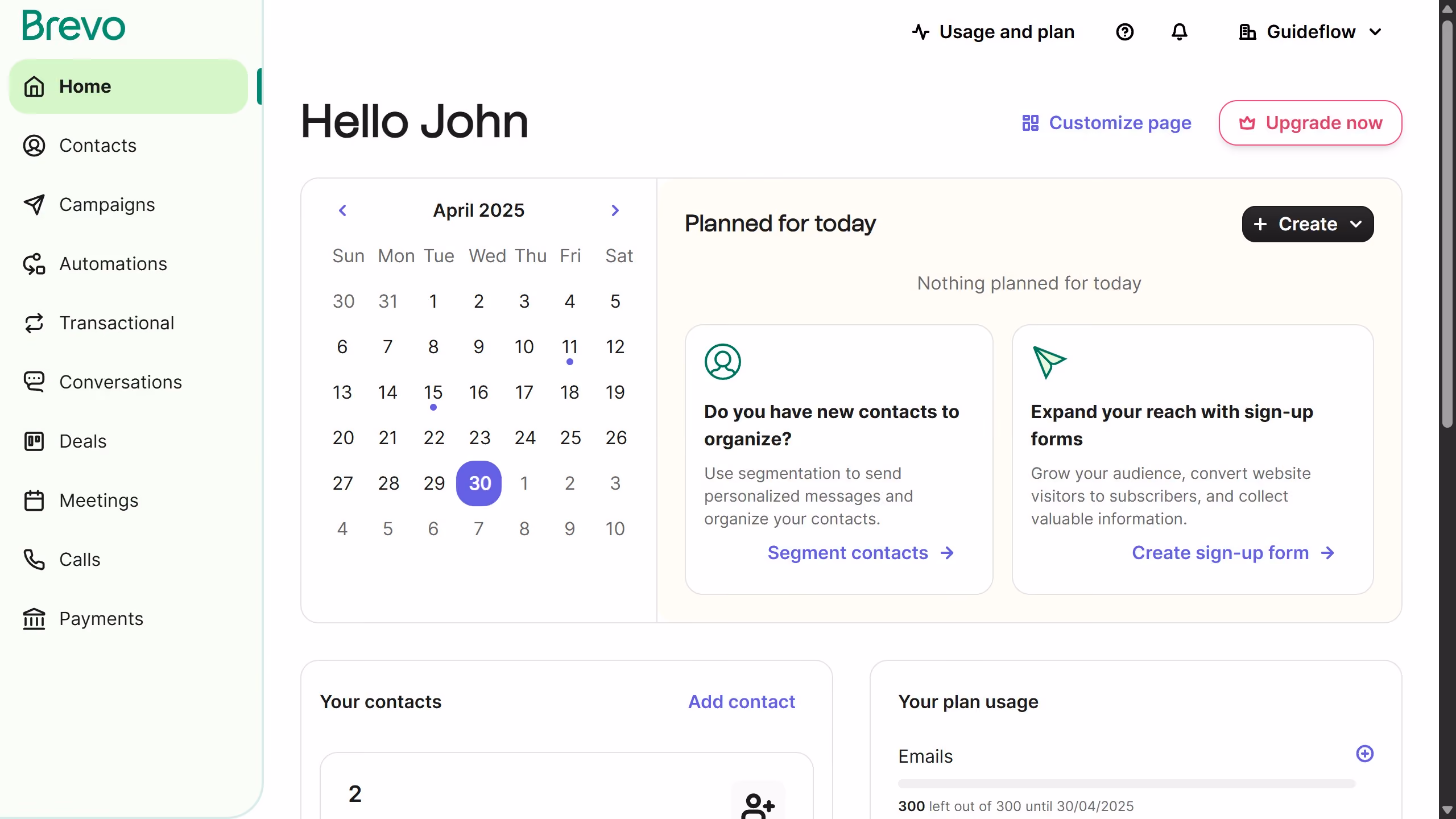Click the contacts count "2"

click(x=355, y=794)
